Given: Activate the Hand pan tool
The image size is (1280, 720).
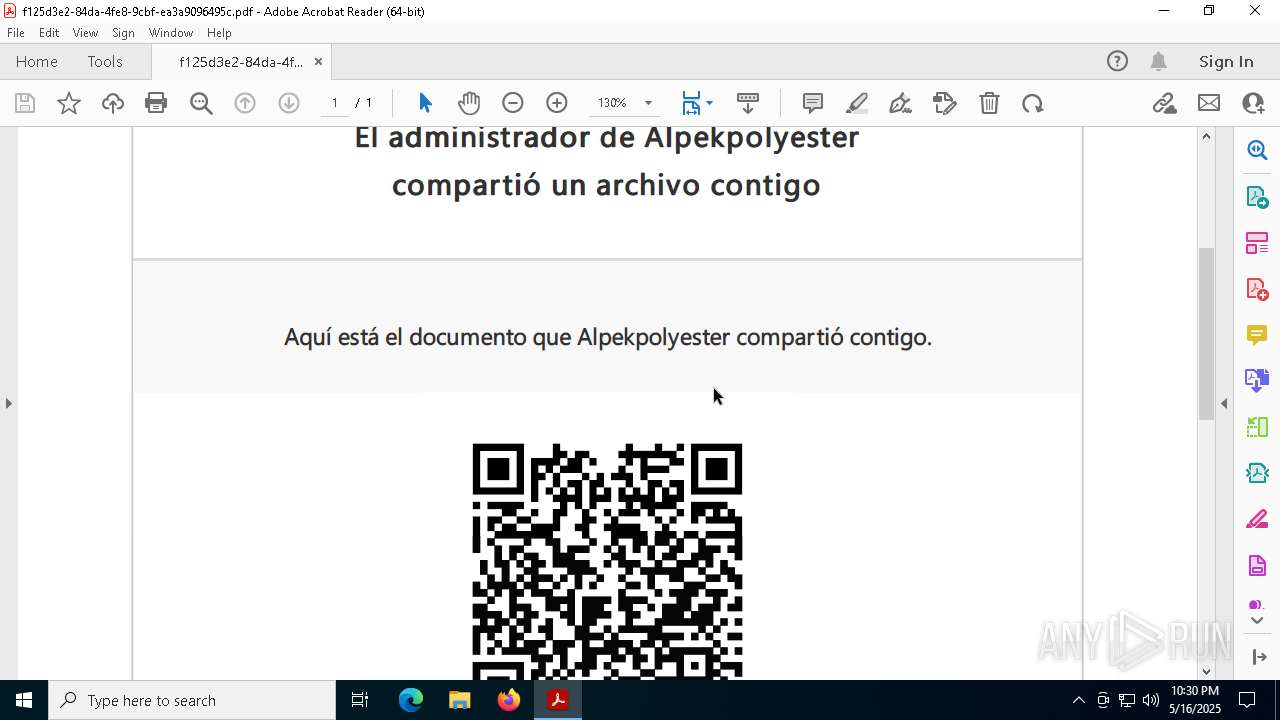Looking at the screenshot, I should click(x=469, y=103).
